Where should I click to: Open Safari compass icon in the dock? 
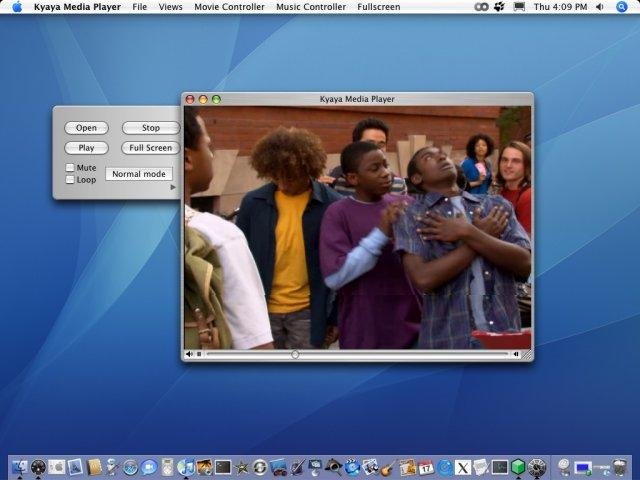point(131,467)
